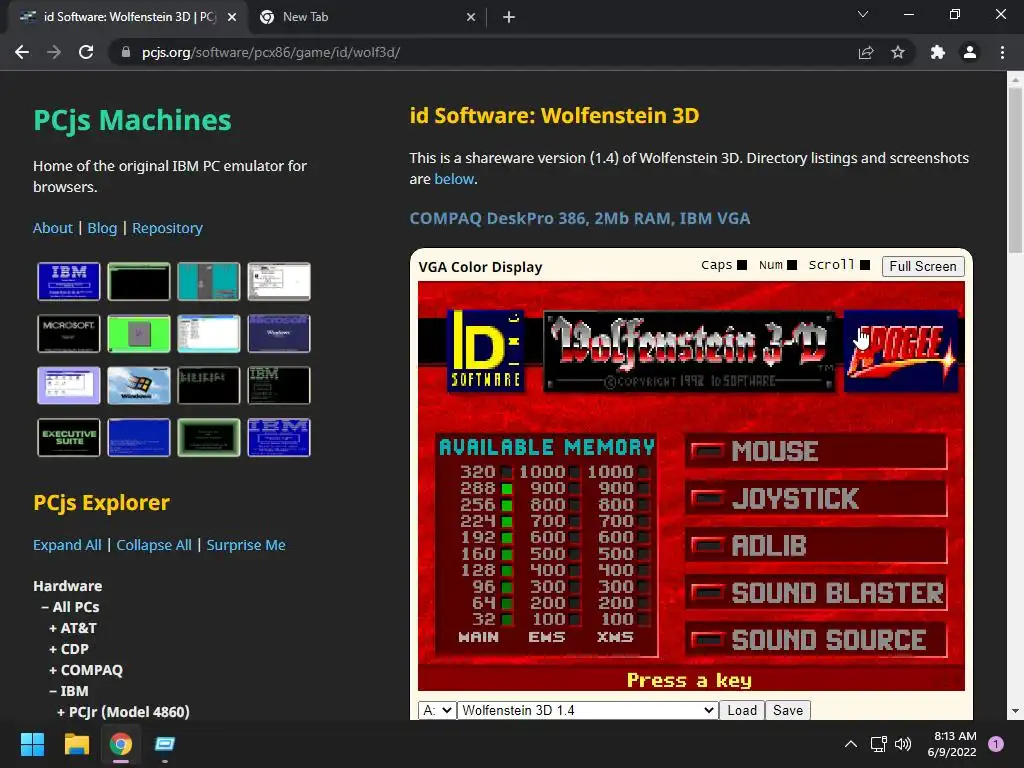Select the id Software Wolfenstein 3D tab
This screenshot has height=768, width=1024.
tap(127, 17)
